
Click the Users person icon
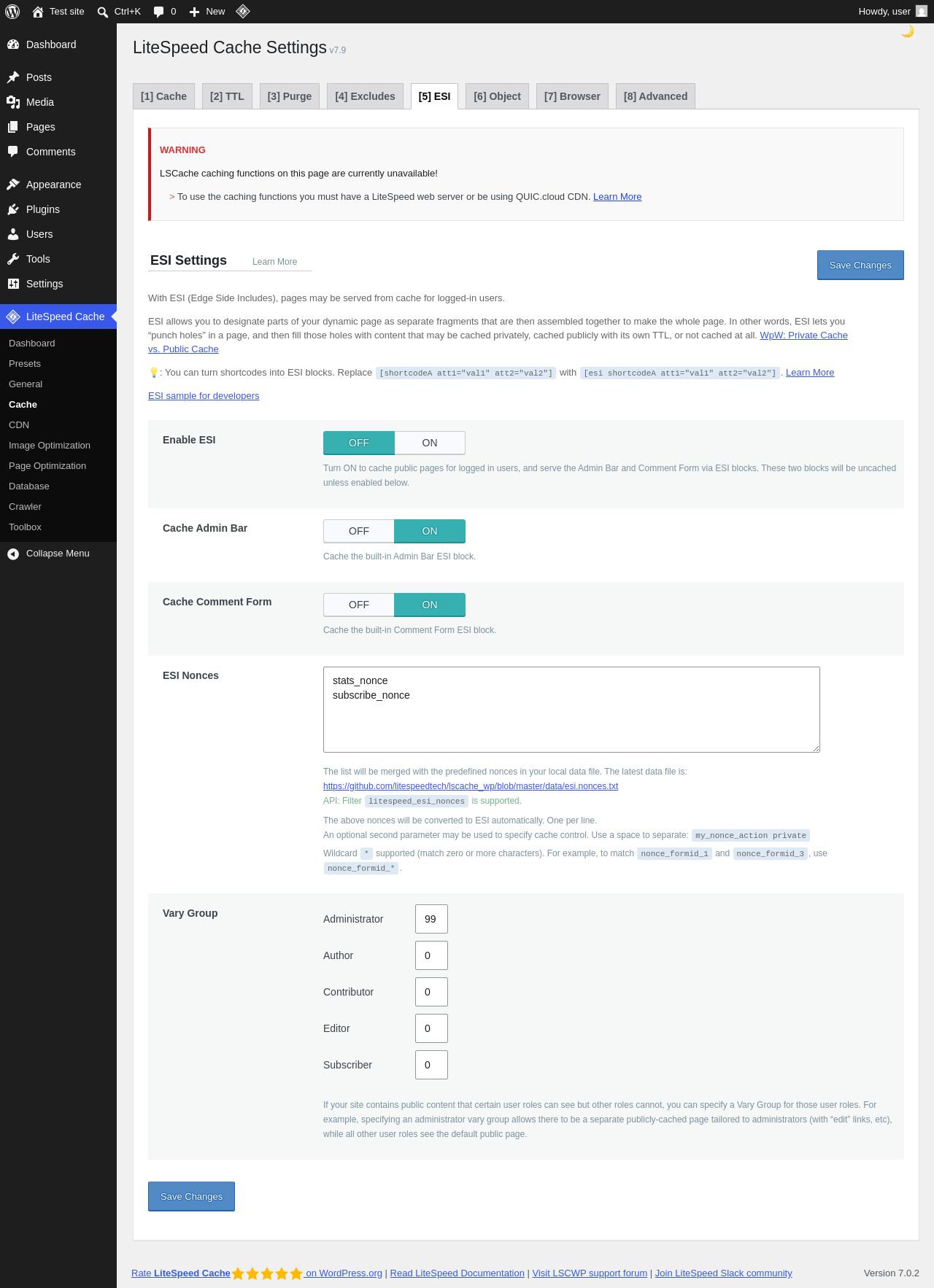[x=13, y=234]
